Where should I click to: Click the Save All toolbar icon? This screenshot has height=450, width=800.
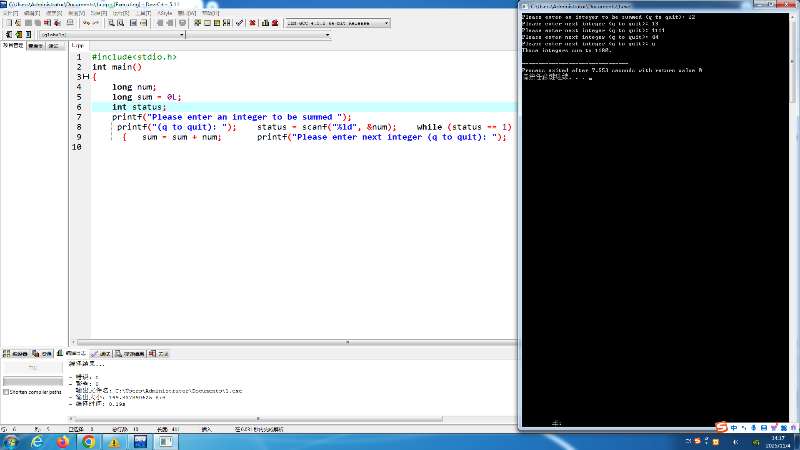pos(38,23)
